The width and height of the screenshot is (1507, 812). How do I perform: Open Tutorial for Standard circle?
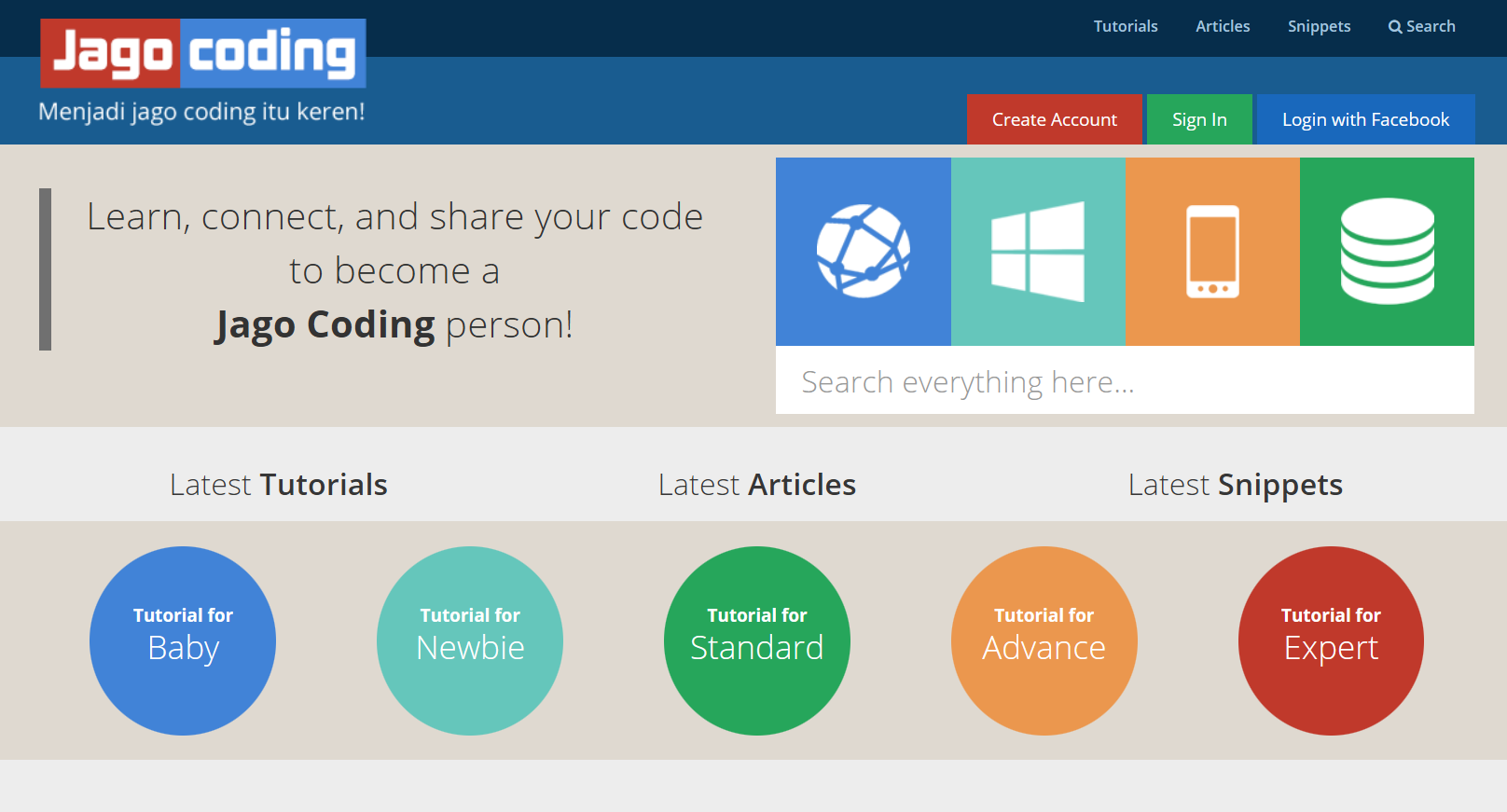757,640
